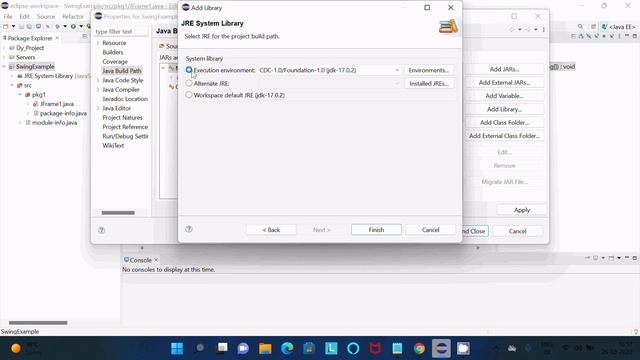
Task: Open the Refactor menu in Eclipse
Action: tap(73, 16)
